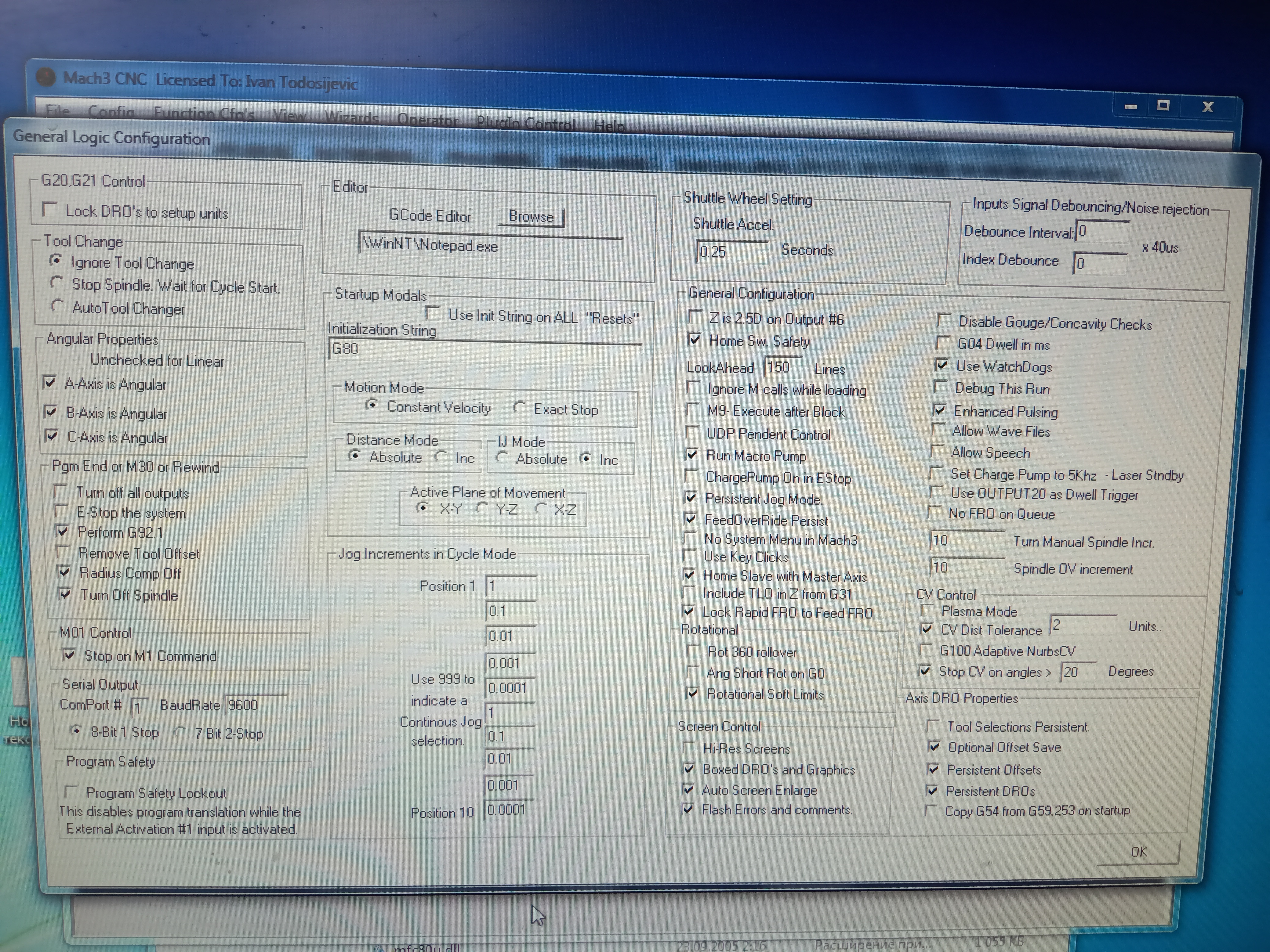
Task: Open the Wizards menu
Action: pyautogui.click(x=351, y=117)
